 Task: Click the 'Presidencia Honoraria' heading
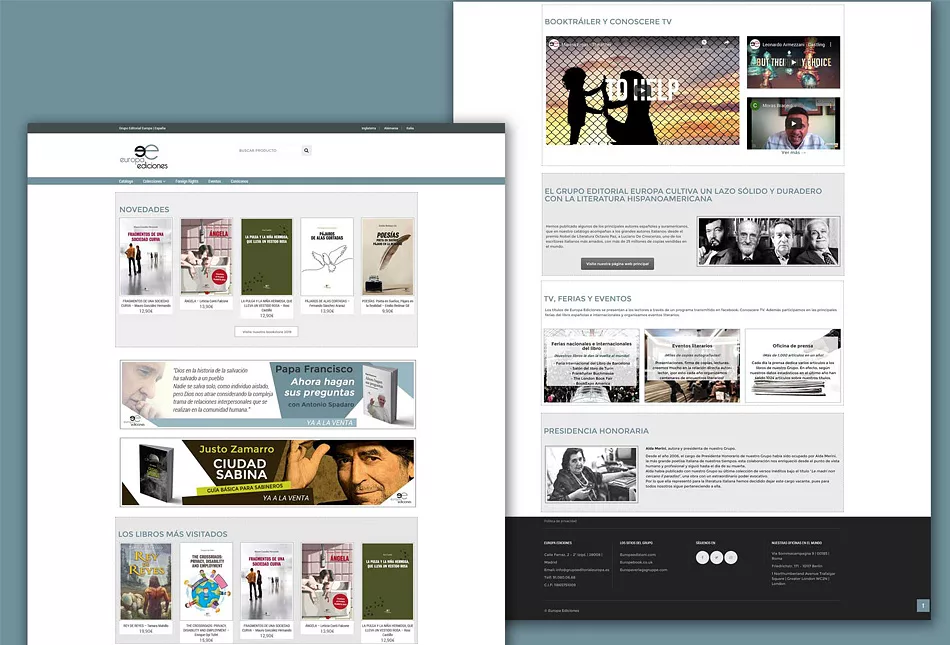point(596,431)
